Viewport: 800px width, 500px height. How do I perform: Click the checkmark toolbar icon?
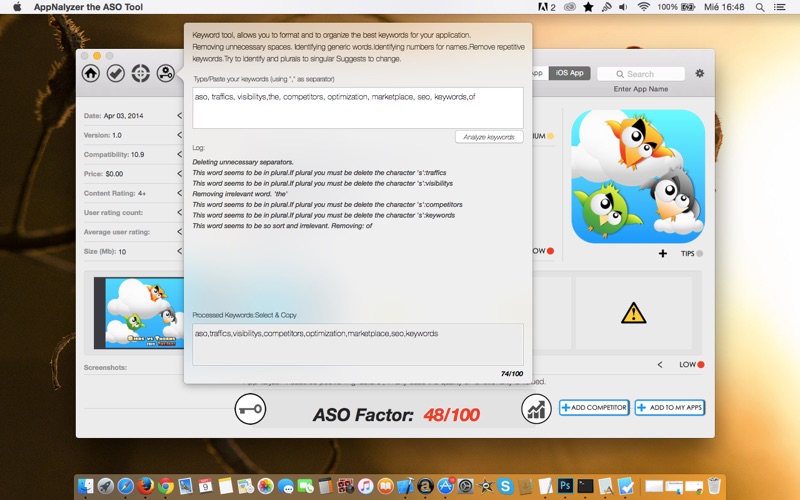click(116, 73)
